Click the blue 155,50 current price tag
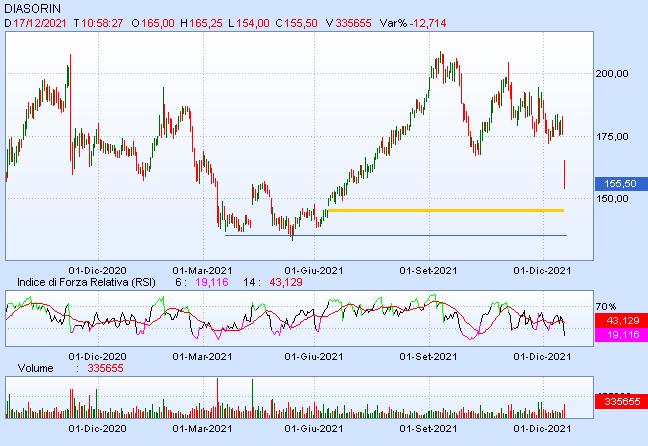This screenshot has height=446, width=648. coord(621,184)
